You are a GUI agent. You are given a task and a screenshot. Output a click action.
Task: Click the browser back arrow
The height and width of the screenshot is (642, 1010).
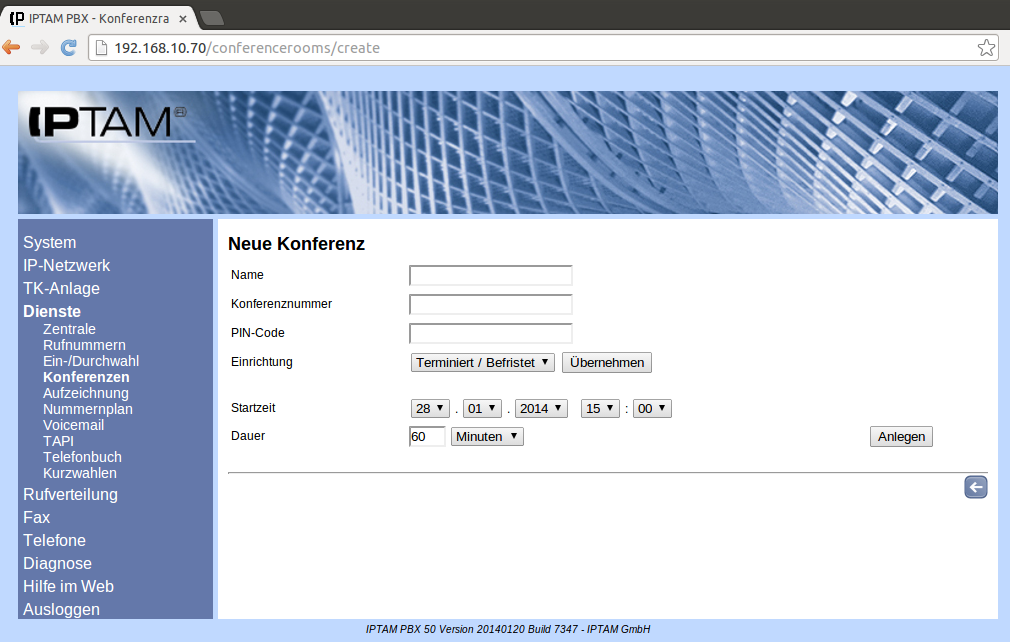coord(12,47)
